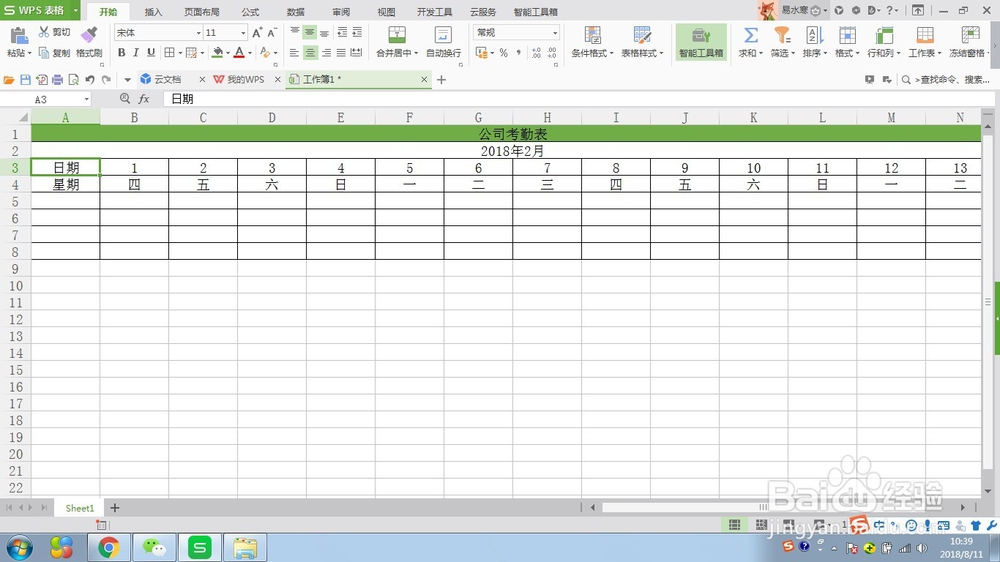Image resolution: width=1000 pixels, height=562 pixels.
Task: Click the Filter (筛选) funnel icon
Action: 782,35
